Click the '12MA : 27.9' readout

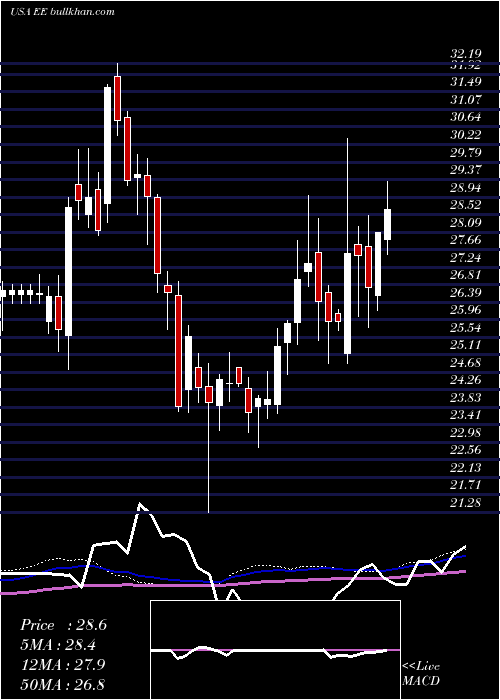click(x=62, y=664)
